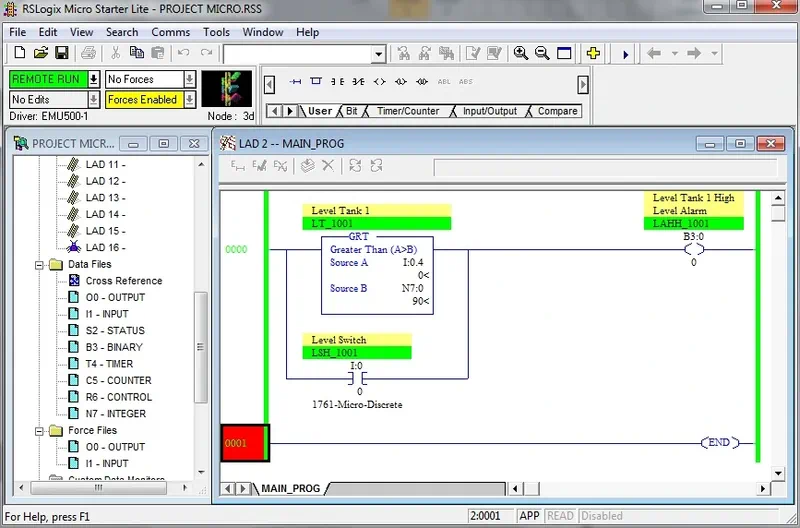Select the GRT Greater Than instruction block

click(377, 275)
